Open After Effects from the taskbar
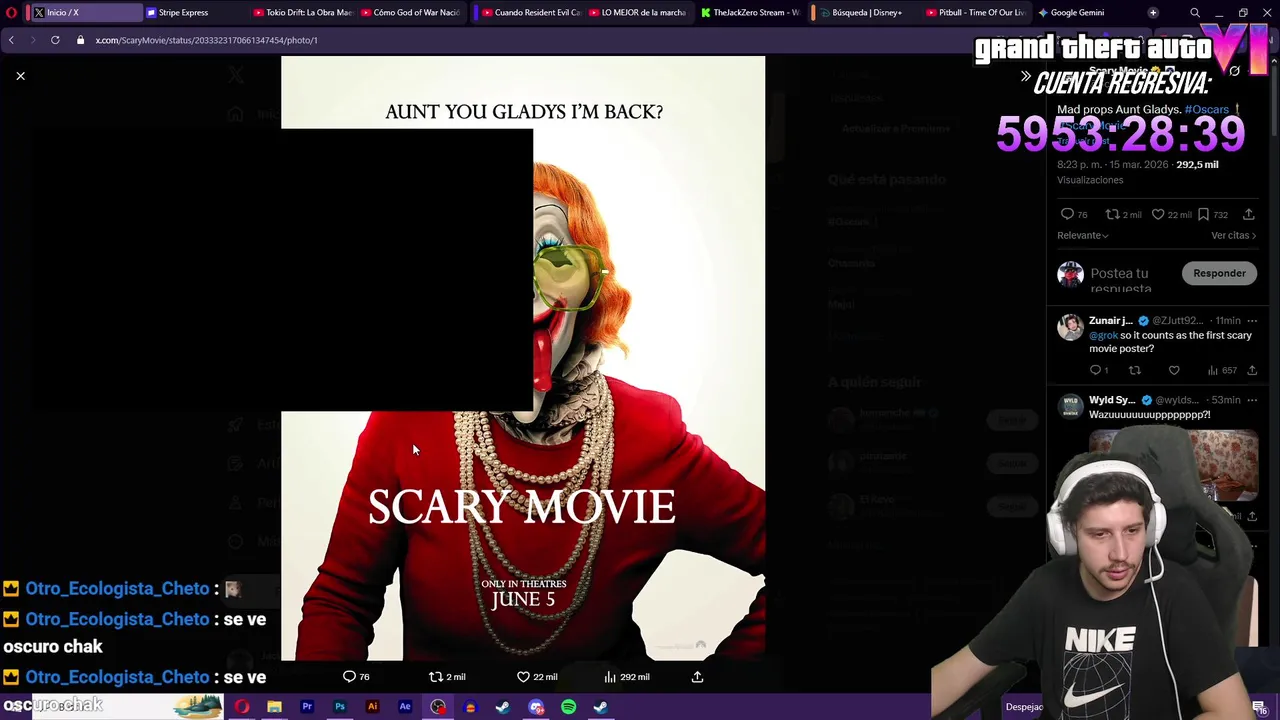1280x720 pixels. [405, 707]
